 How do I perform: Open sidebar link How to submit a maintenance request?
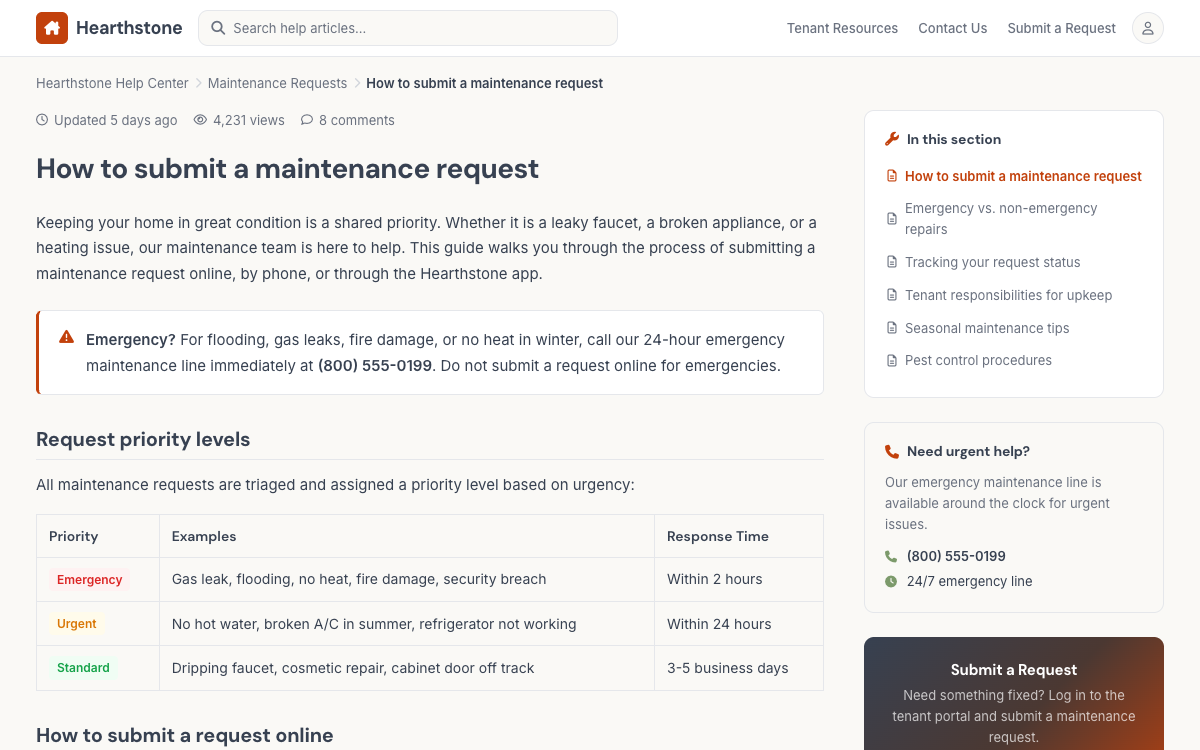(1023, 176)
